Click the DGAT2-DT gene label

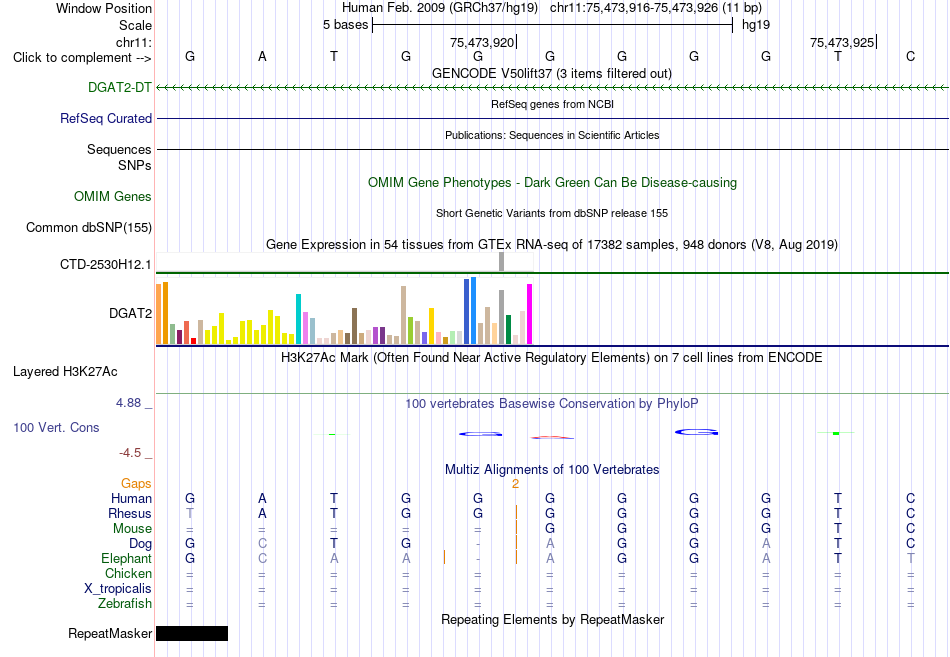[119, 87]
